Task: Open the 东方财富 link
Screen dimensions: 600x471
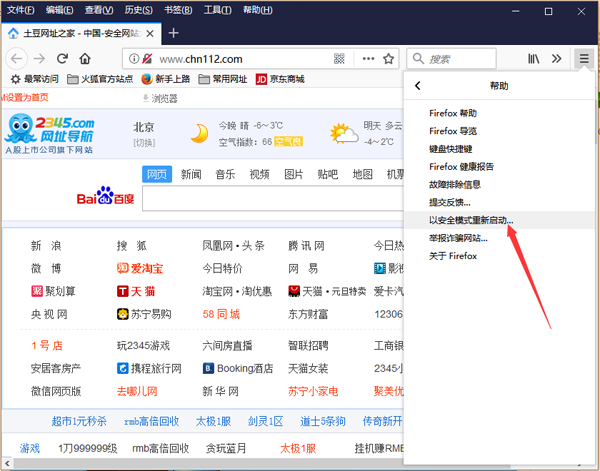Action: point(308,315)
